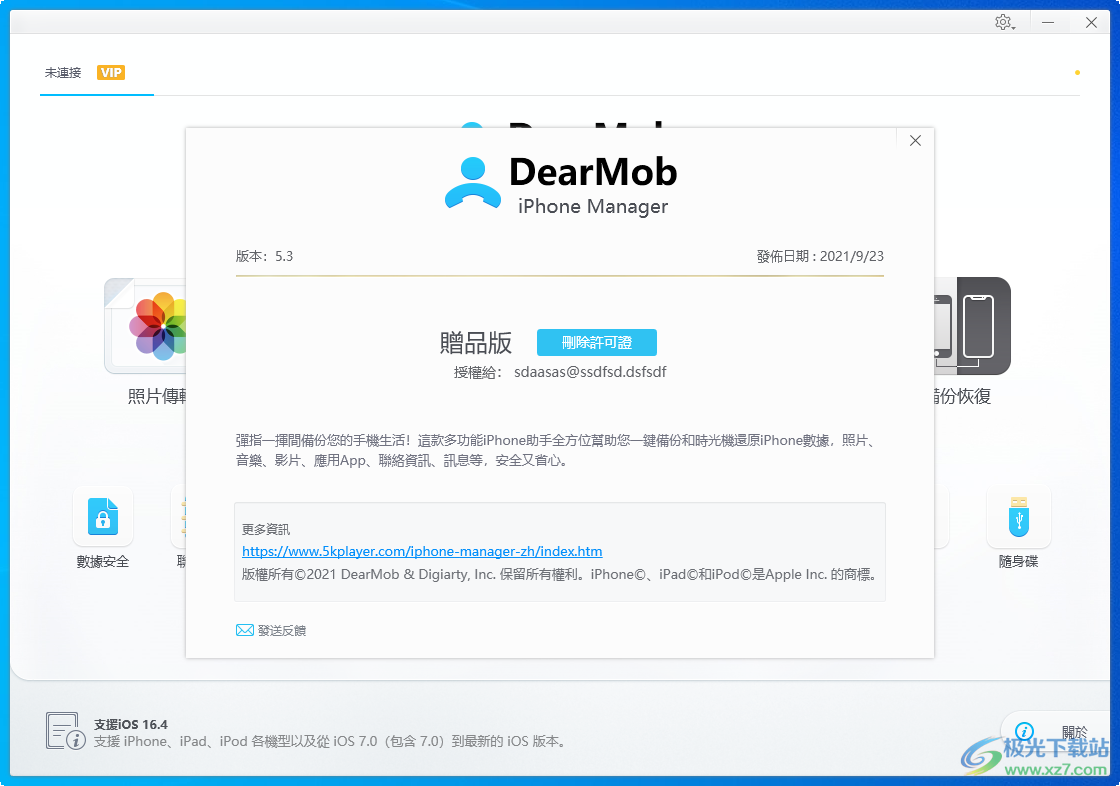
Task: Open the settings gear menu
Action: click(x=1004, y=22)
